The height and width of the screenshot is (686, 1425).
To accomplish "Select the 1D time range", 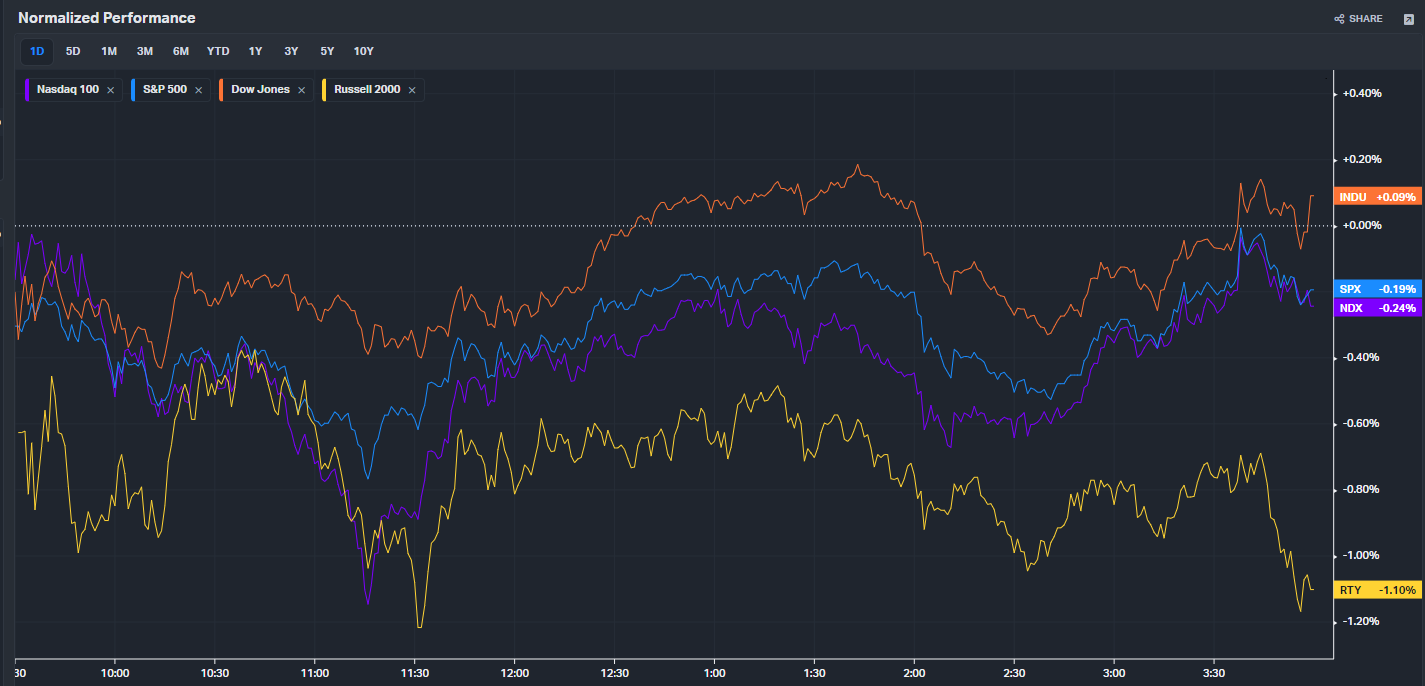I will click(x=37, y=51).
